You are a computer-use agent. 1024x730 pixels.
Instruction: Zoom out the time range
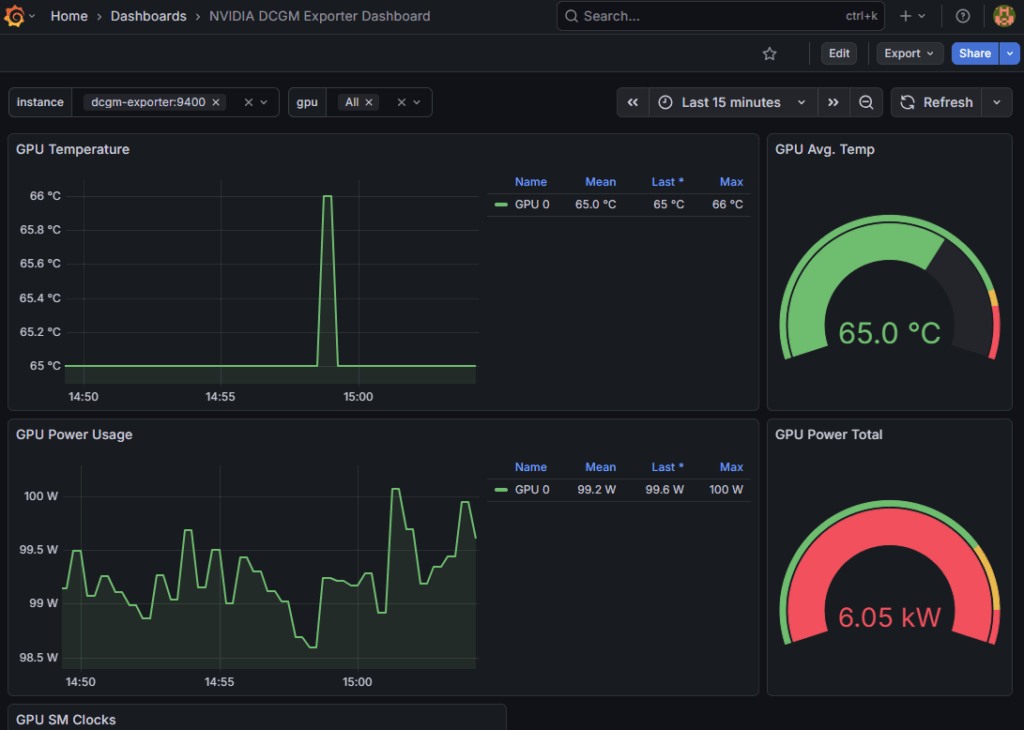(866, 102)
